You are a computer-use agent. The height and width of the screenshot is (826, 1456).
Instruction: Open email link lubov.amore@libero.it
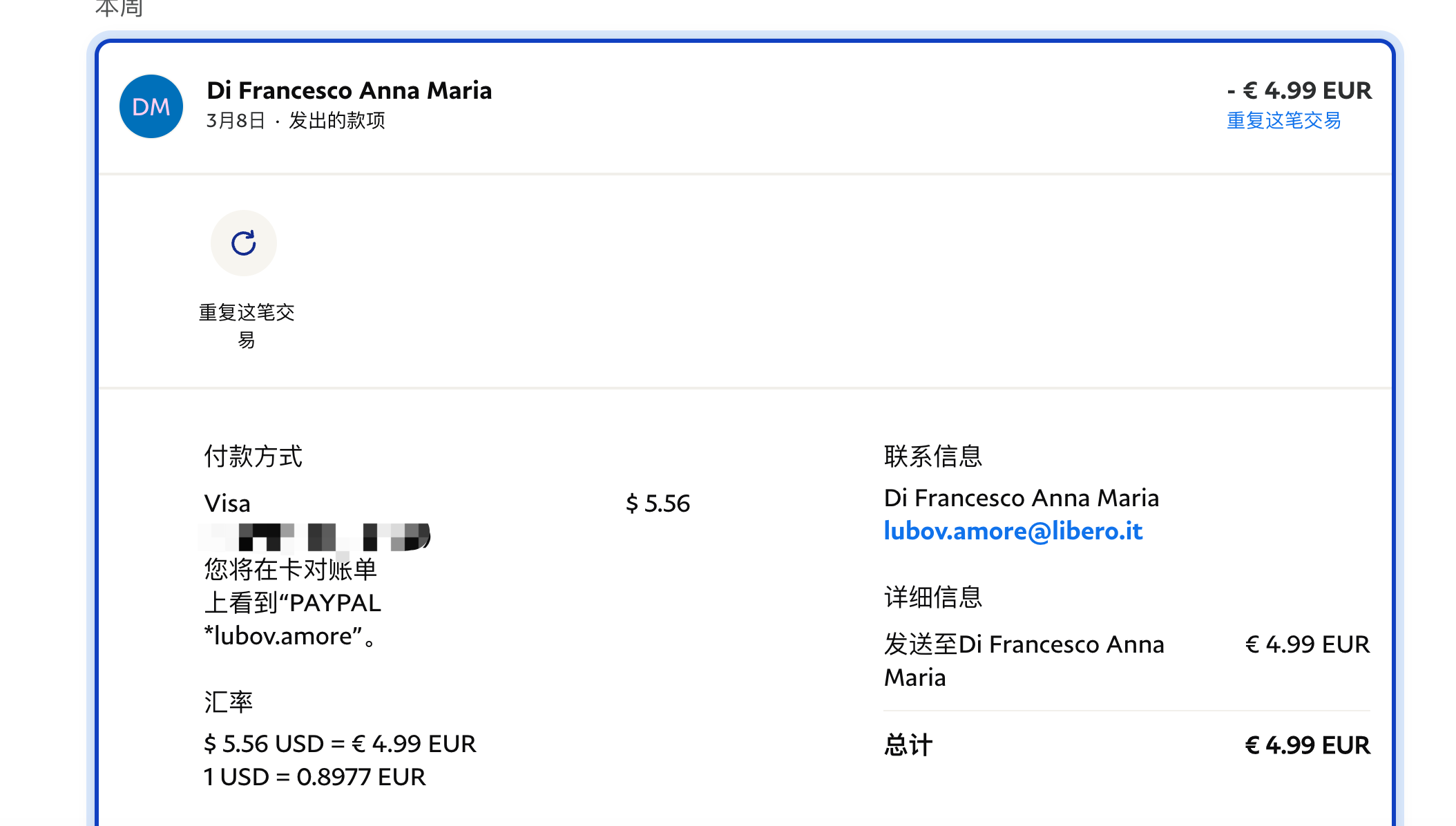pyautogui.click(x=1013, y=531)
